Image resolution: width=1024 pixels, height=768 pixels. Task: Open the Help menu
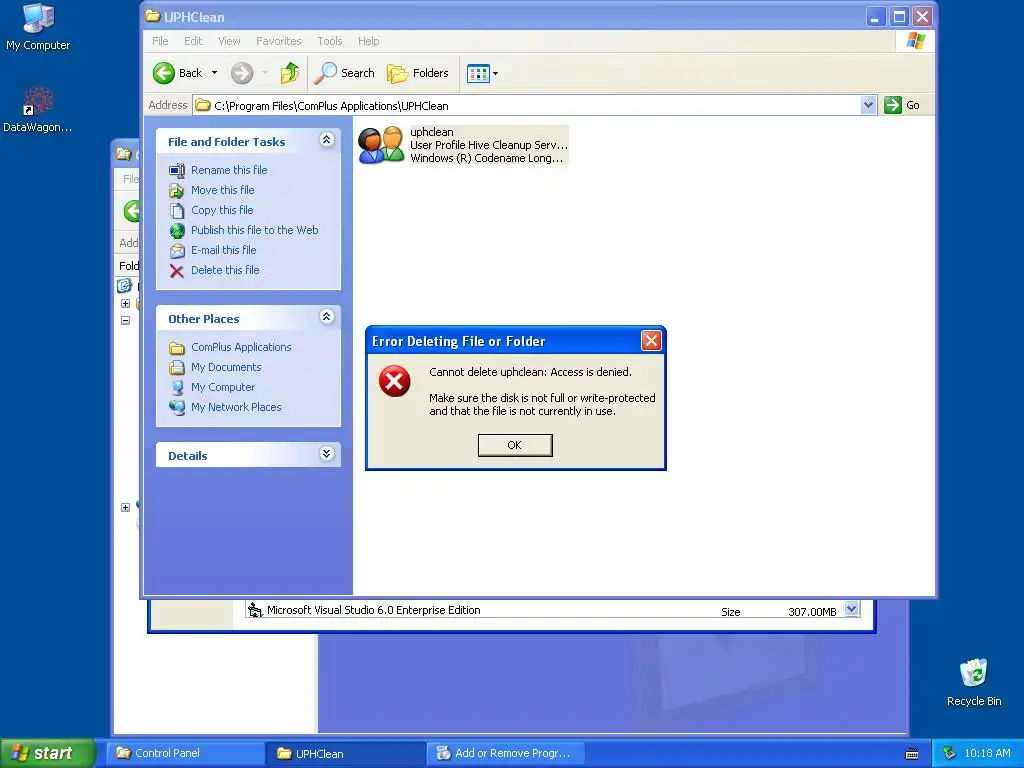click(x=368, y=41)
